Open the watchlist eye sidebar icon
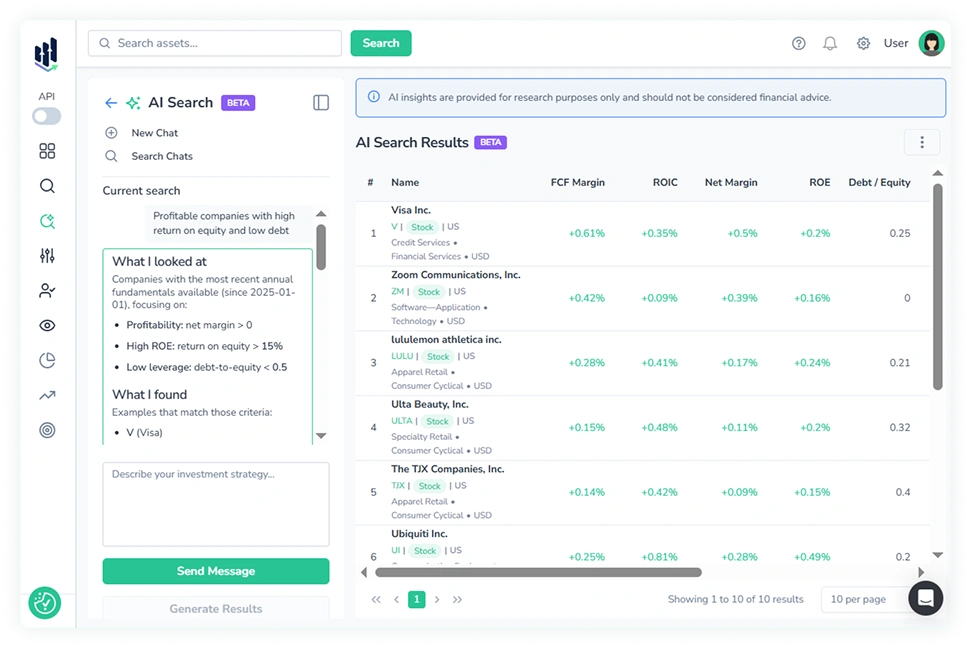Screen dimensions: 971x648 [47, 325]
